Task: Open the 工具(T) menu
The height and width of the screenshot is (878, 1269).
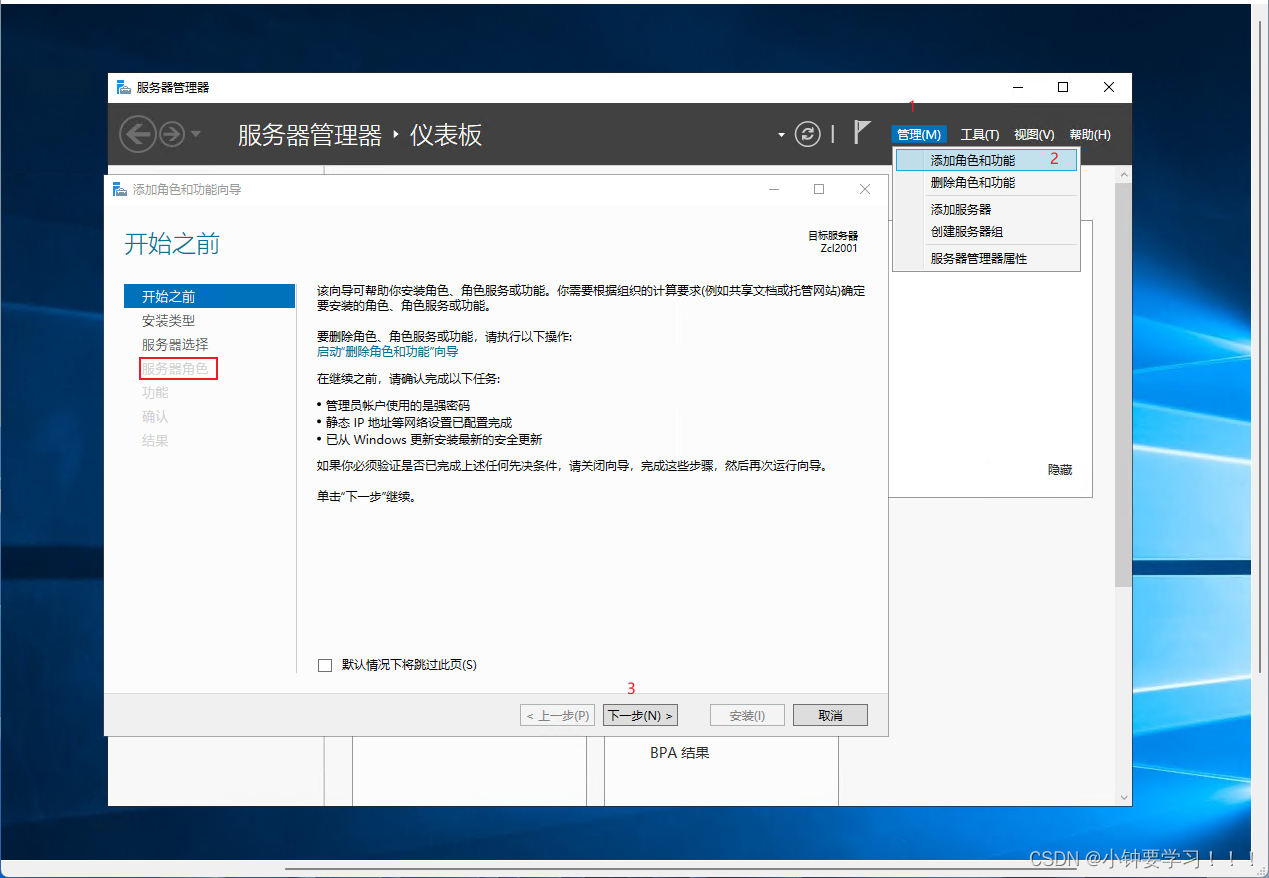Action: (979, 134)
